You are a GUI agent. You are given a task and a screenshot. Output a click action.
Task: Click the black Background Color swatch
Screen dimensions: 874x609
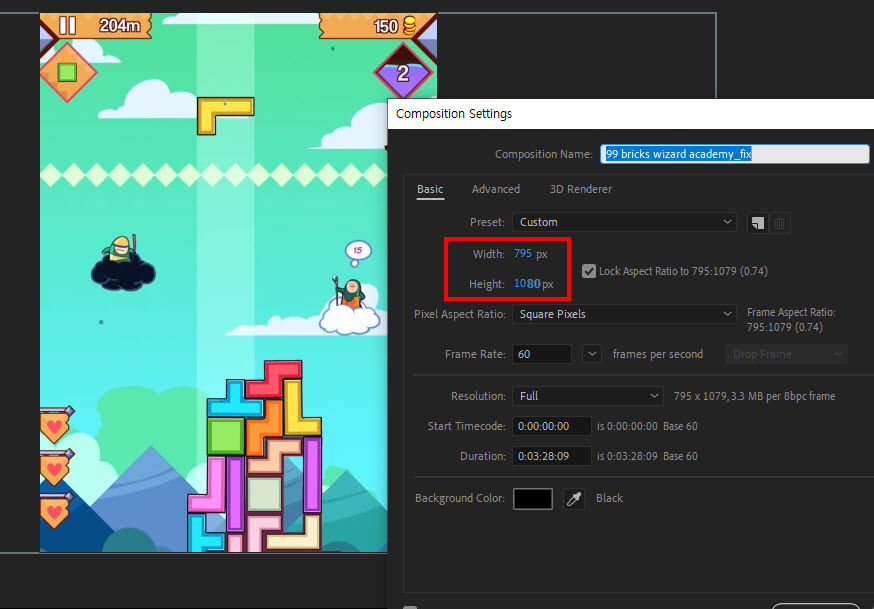tap(533, 499)
